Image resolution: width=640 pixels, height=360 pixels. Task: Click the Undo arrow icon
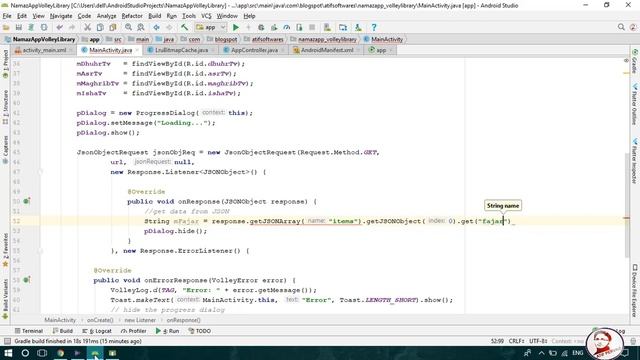point(60,27)
